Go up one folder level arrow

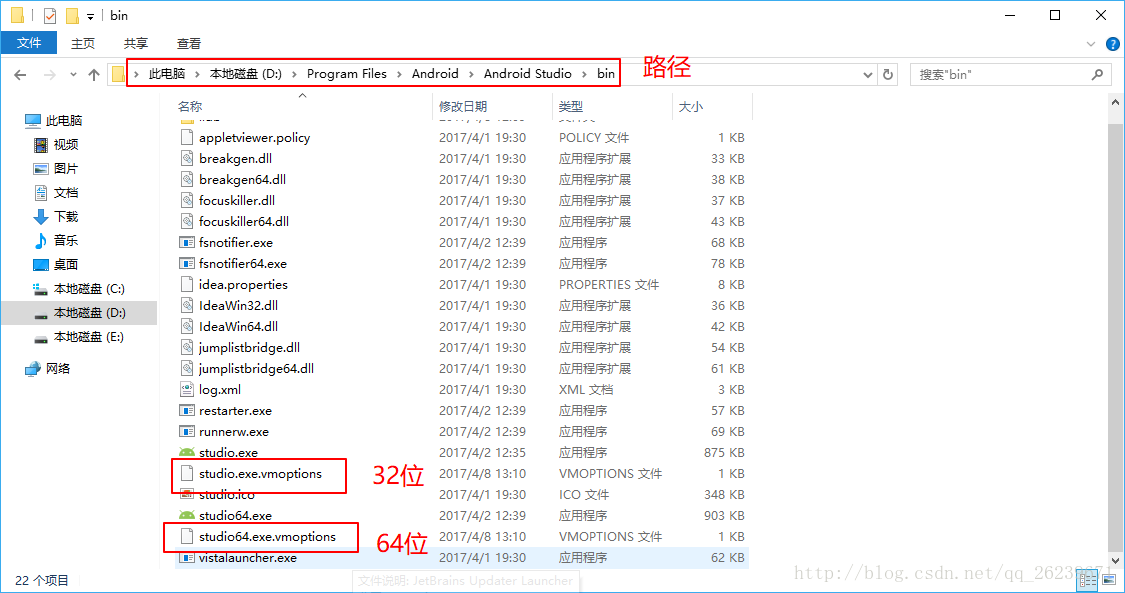click(94, 75)
